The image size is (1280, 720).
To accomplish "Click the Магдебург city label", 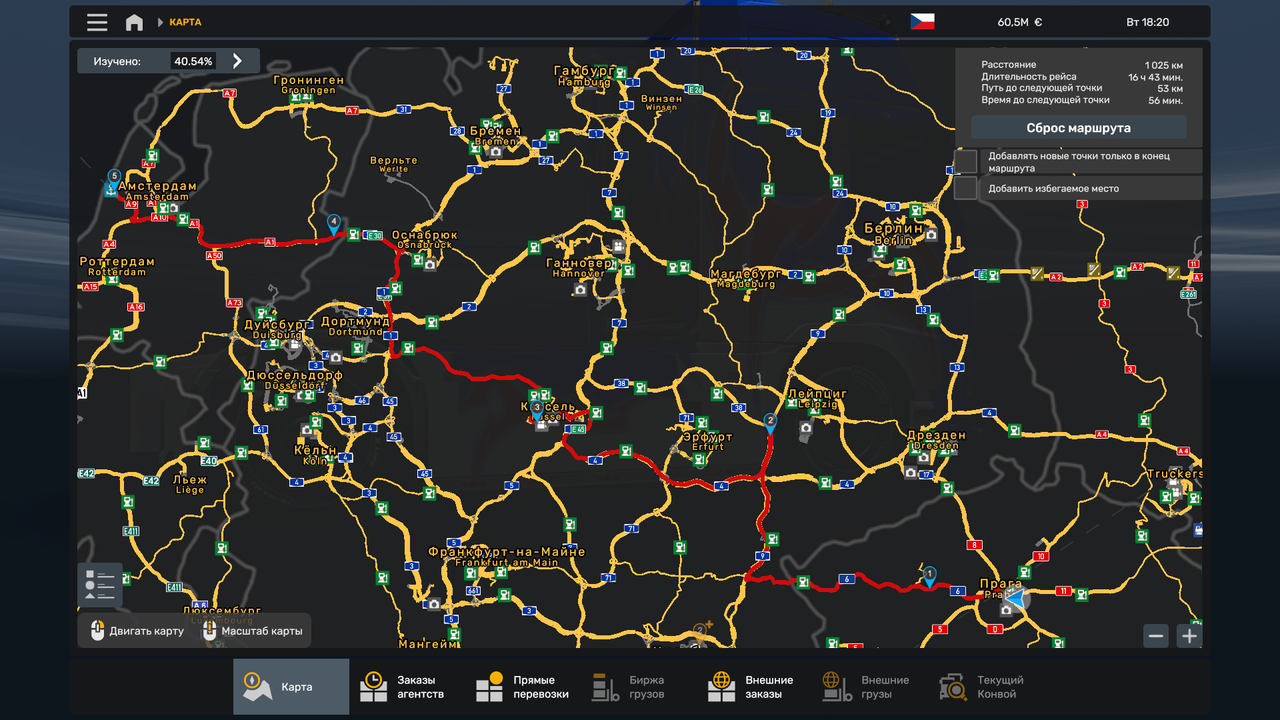I will 746,273.
